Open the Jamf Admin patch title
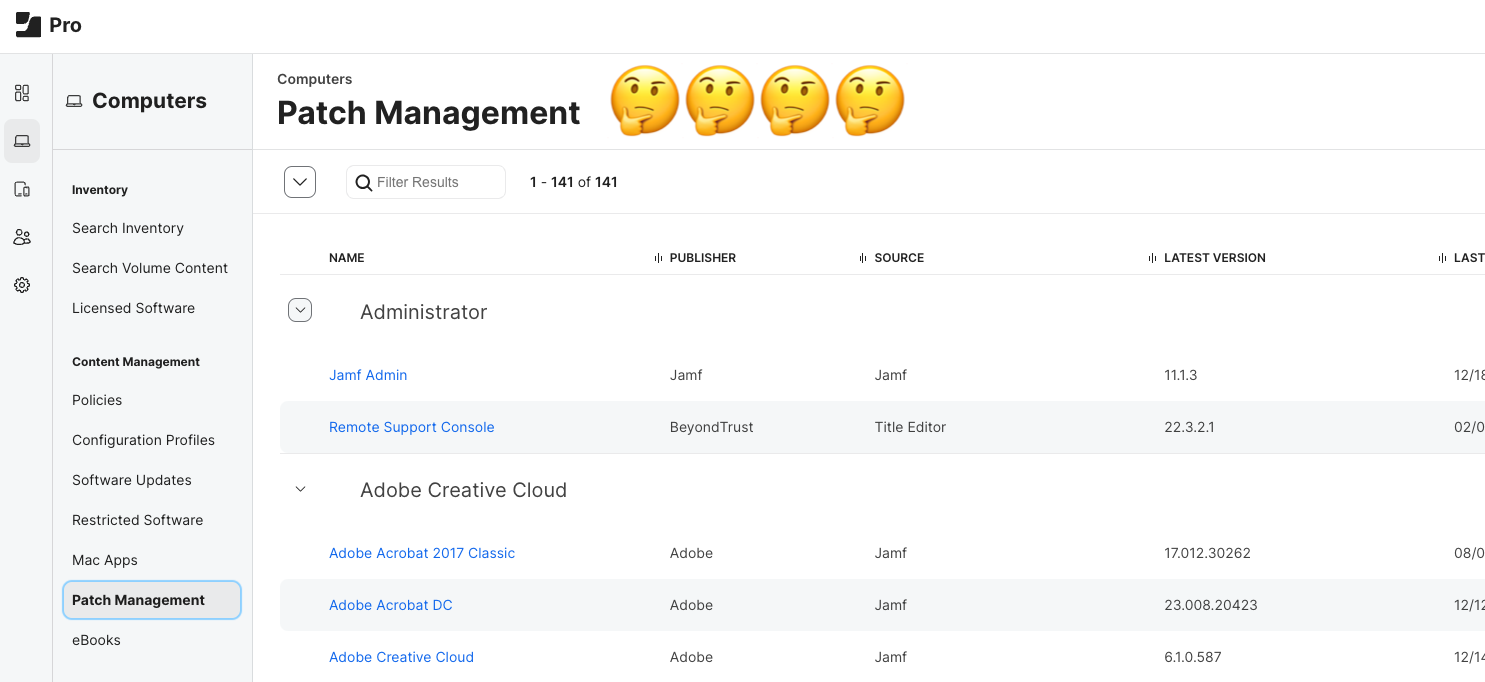 pos(368,375)
